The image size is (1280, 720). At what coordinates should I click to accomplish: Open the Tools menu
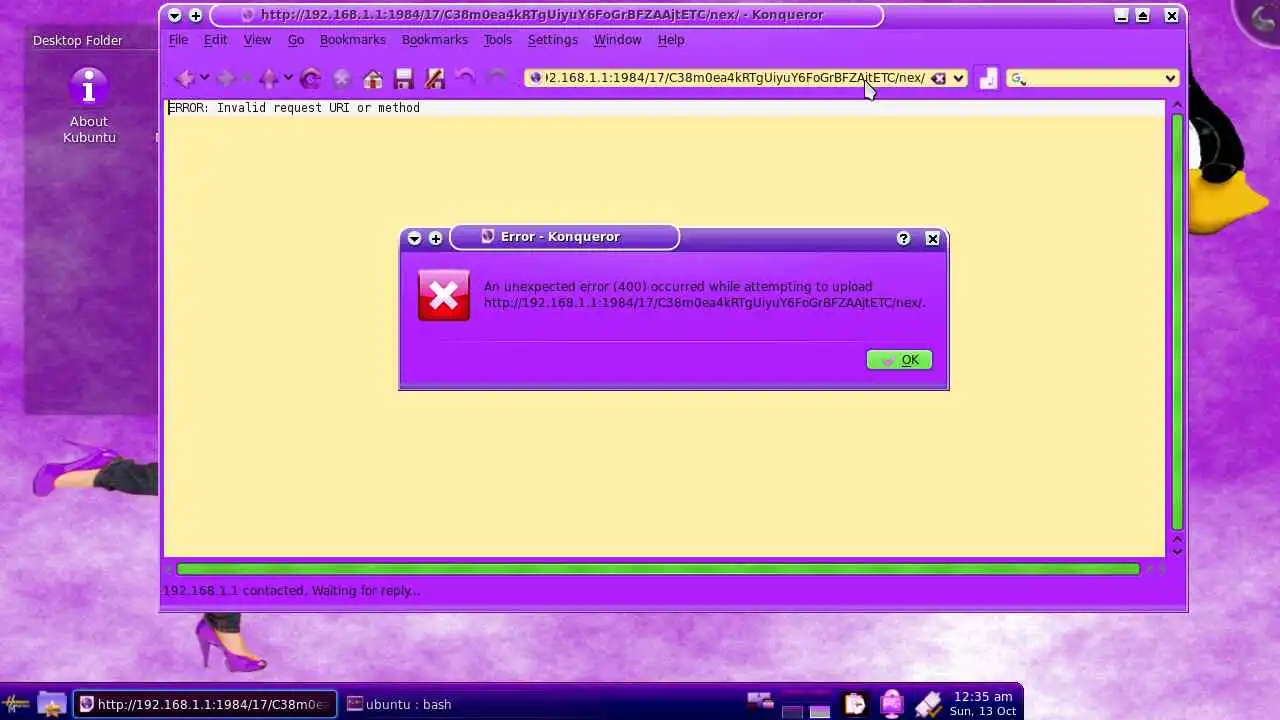497,40
